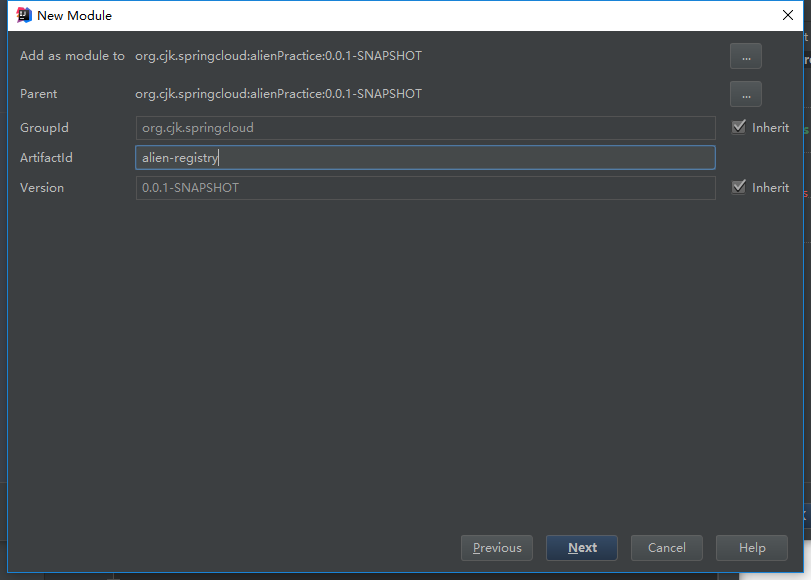Image resolution: width=811 pixels, height=580 pixels.
Task: Select the Add as module to project text
Action: click(278, 56)
